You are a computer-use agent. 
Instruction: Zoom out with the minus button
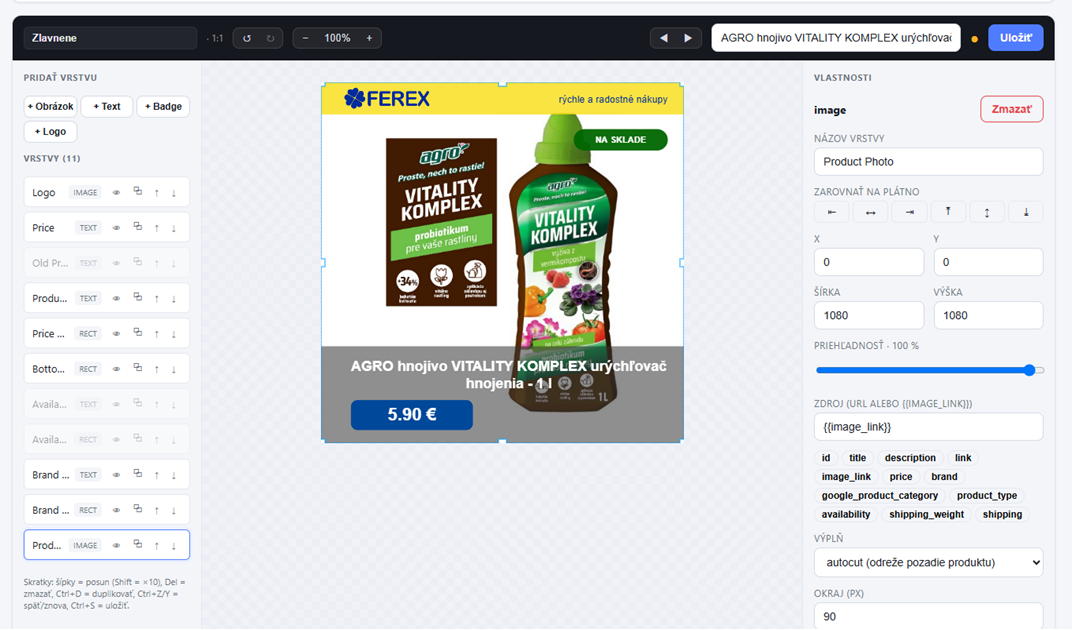click(x=306, y=38)
